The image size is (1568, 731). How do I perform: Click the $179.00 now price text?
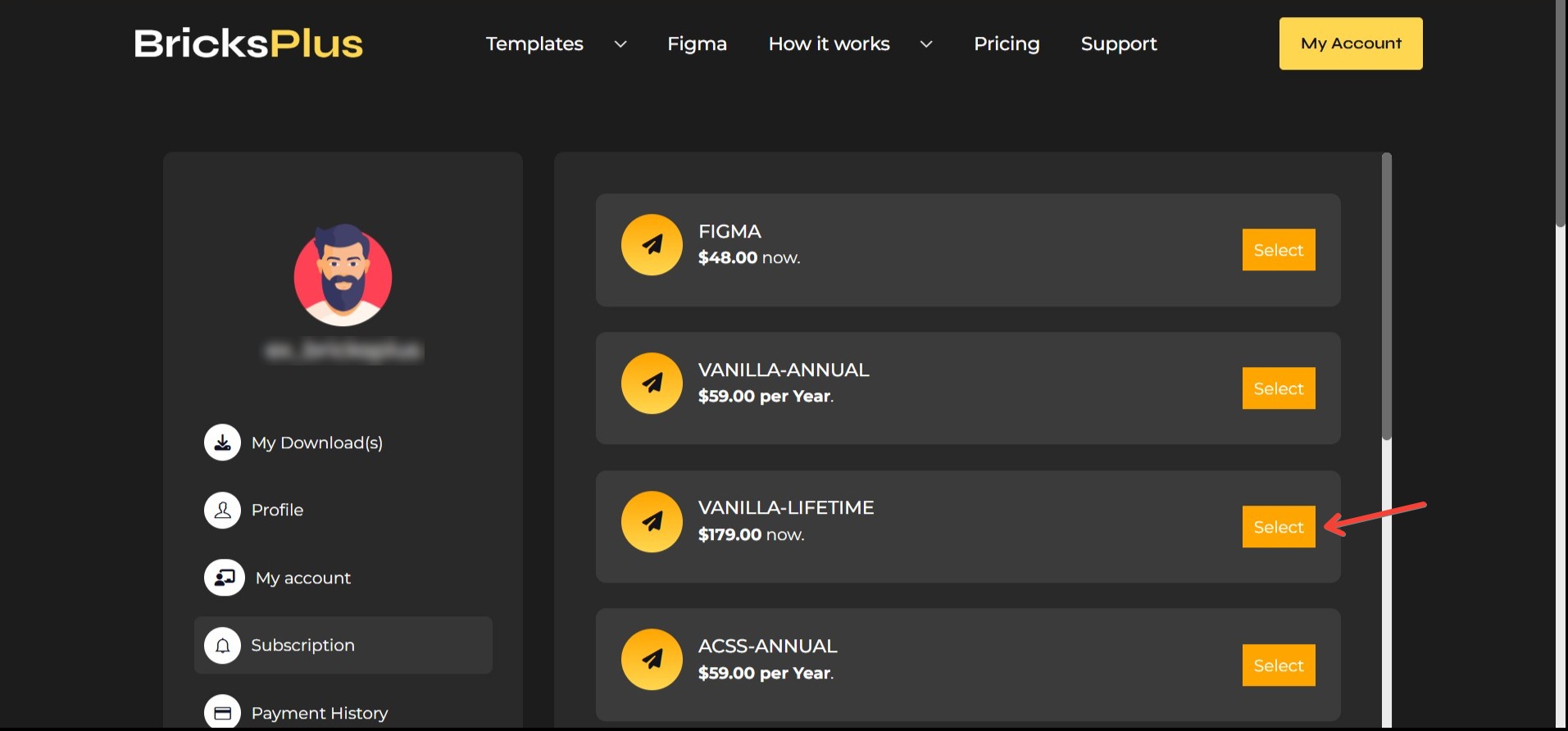(752, 534)
